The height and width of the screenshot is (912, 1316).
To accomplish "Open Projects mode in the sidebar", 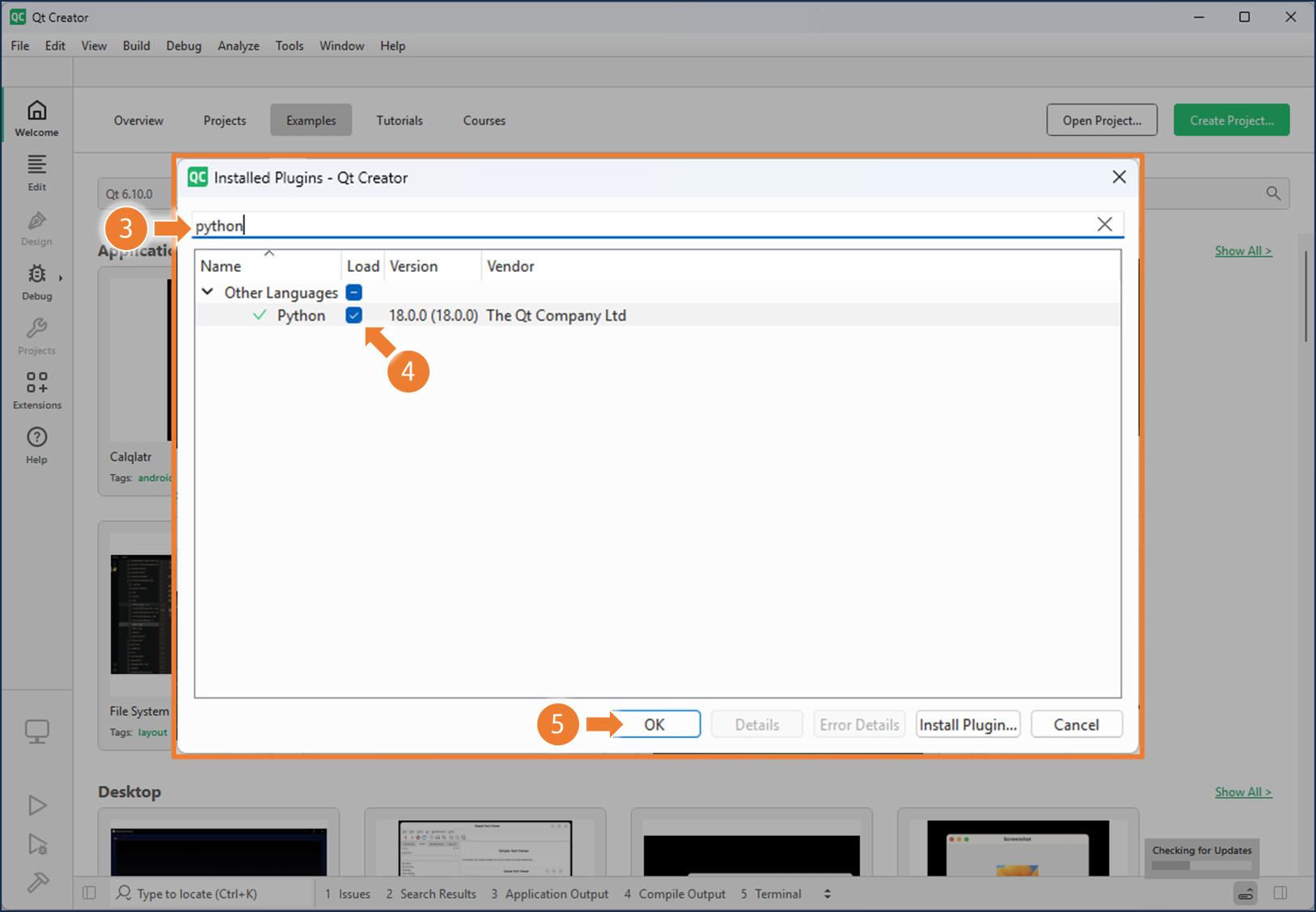I will pos(36,337).
